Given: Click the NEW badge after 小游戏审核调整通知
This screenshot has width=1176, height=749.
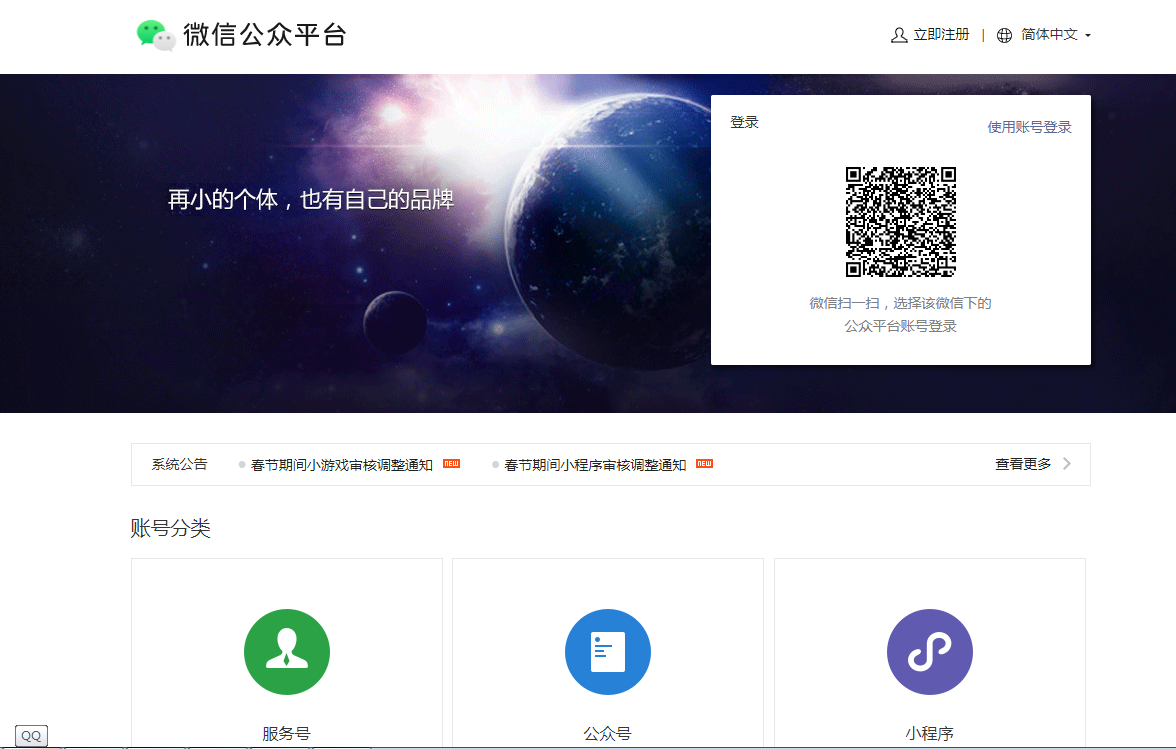Looking at the screenshot, I should (x=451, y=464).
